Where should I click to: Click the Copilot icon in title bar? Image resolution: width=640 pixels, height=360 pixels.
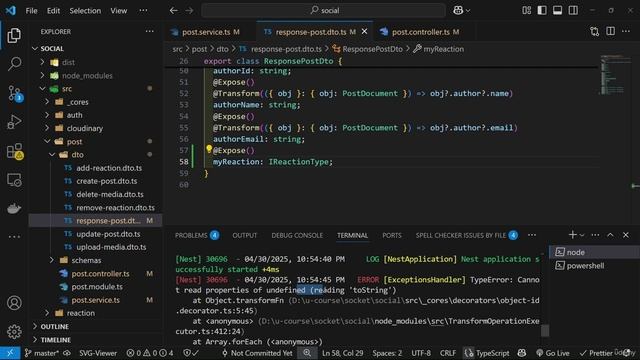click(x=458, y=11)
